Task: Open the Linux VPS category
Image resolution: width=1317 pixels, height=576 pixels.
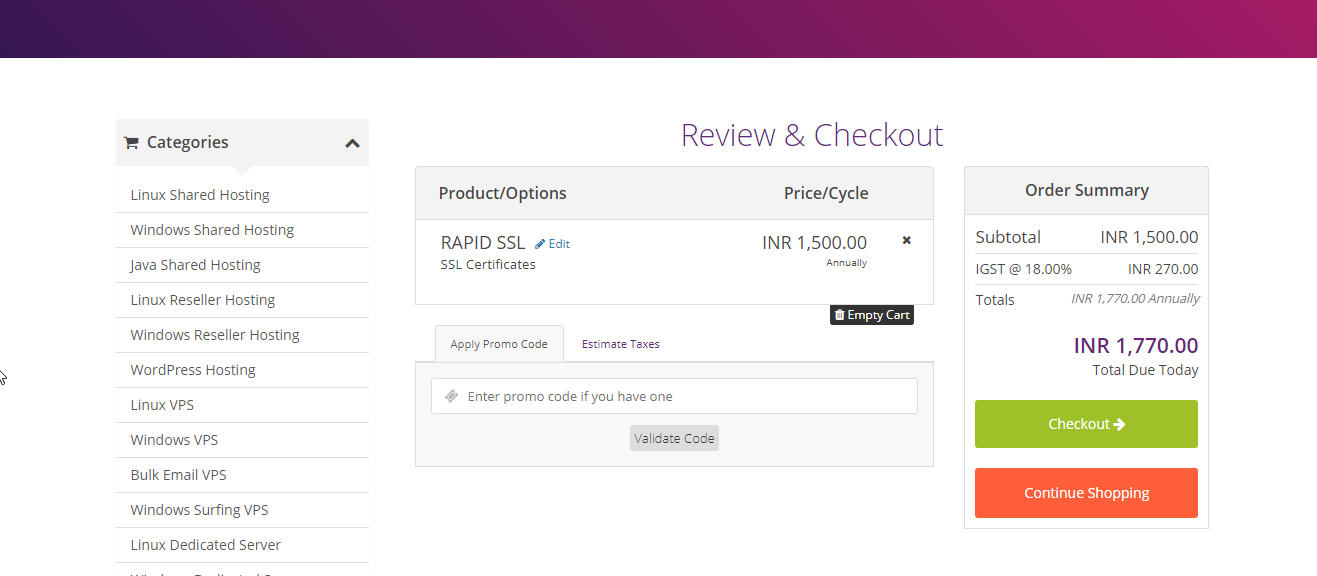Action: pos(162,405)
